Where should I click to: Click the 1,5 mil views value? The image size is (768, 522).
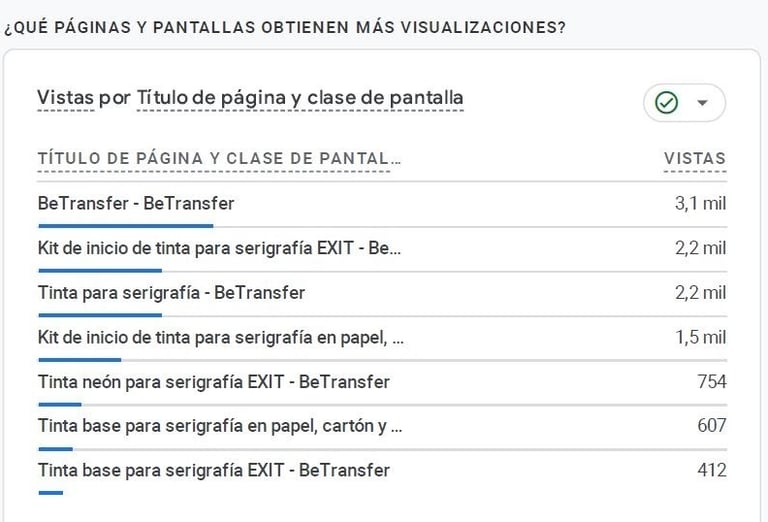pos(701,337)
